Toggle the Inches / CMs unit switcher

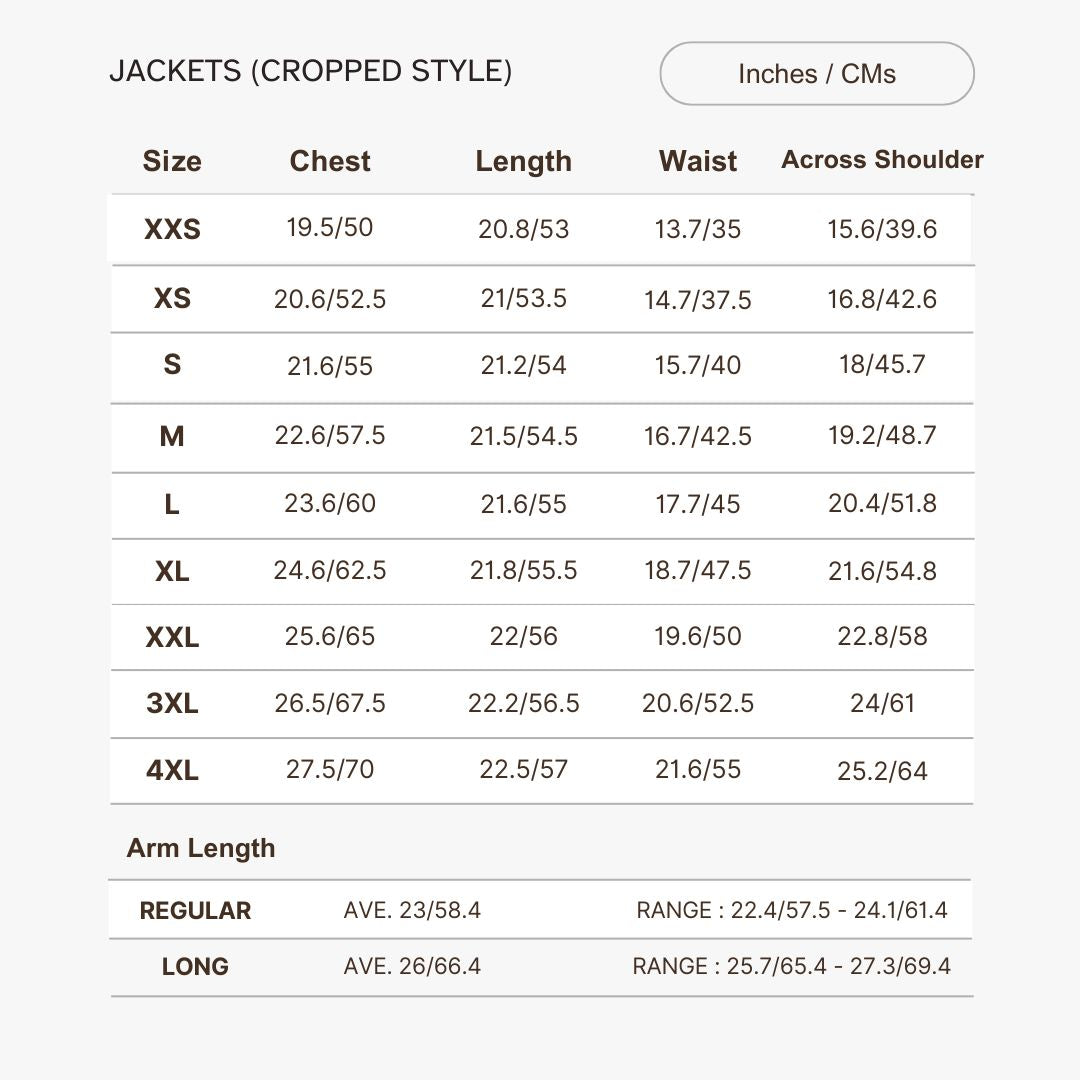[x=816, y=73]
